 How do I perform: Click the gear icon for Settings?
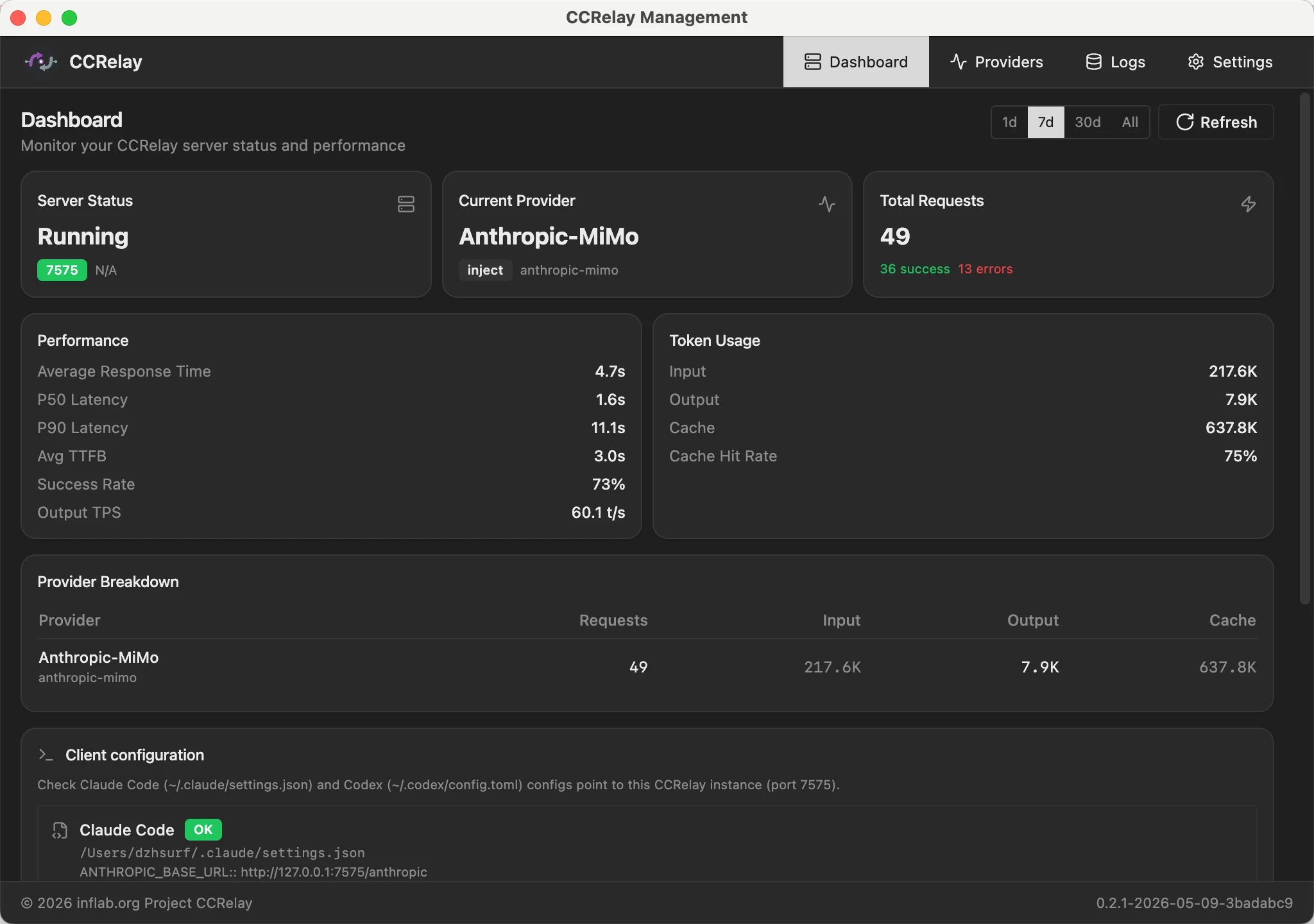1195,62
